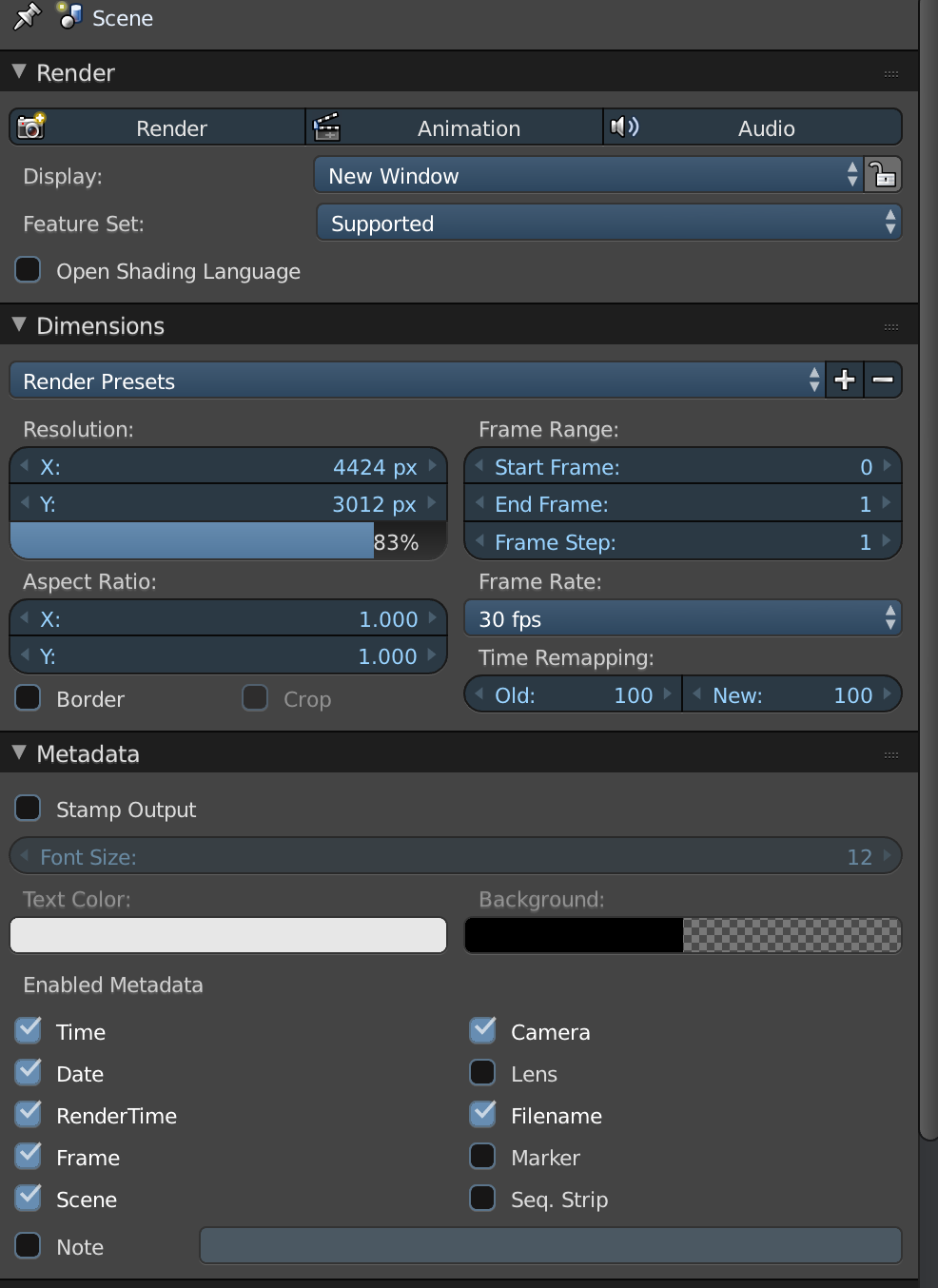Click the Dimensions panel drag grip
This screenshot has width=938, height=1288.
coord(891,326)
